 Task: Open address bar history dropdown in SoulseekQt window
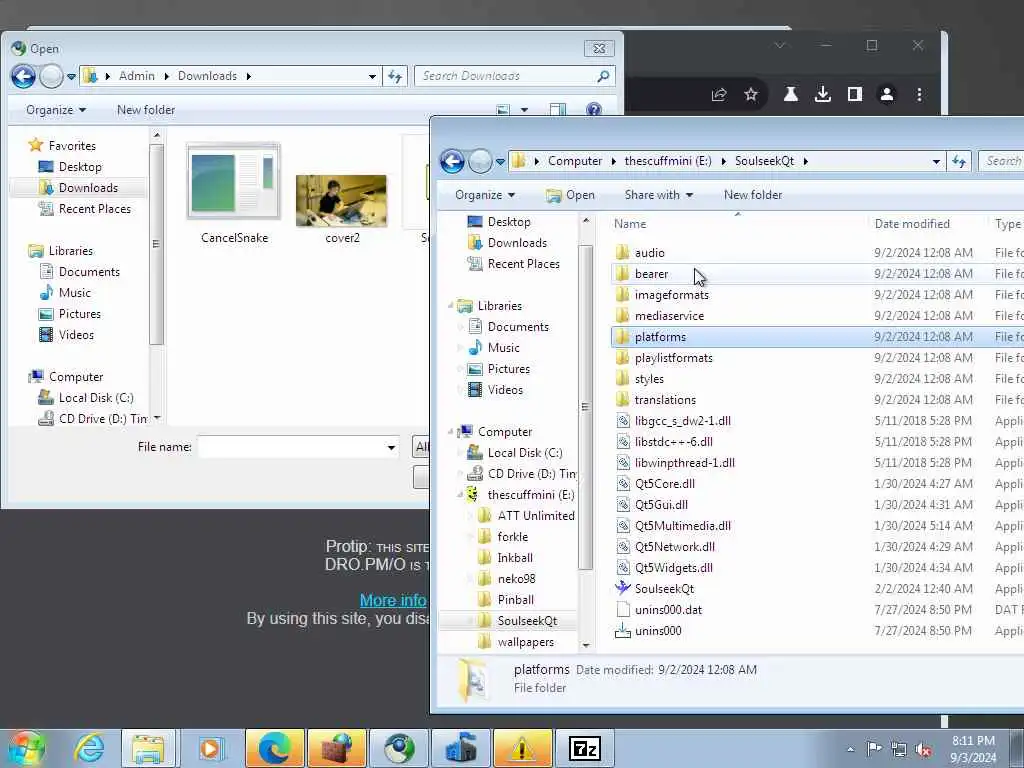click(936, 161)
